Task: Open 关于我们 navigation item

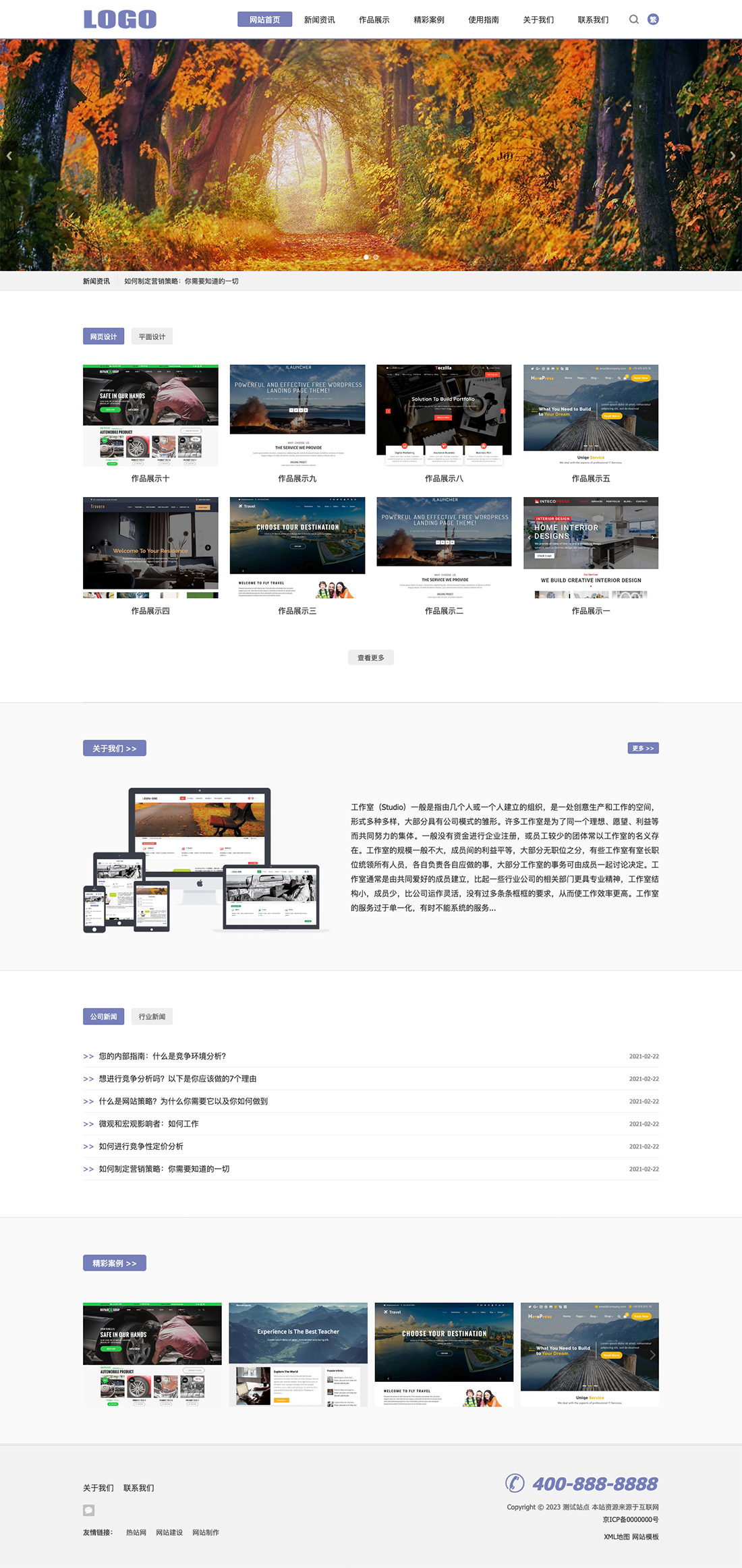Action: click(538, 20)
